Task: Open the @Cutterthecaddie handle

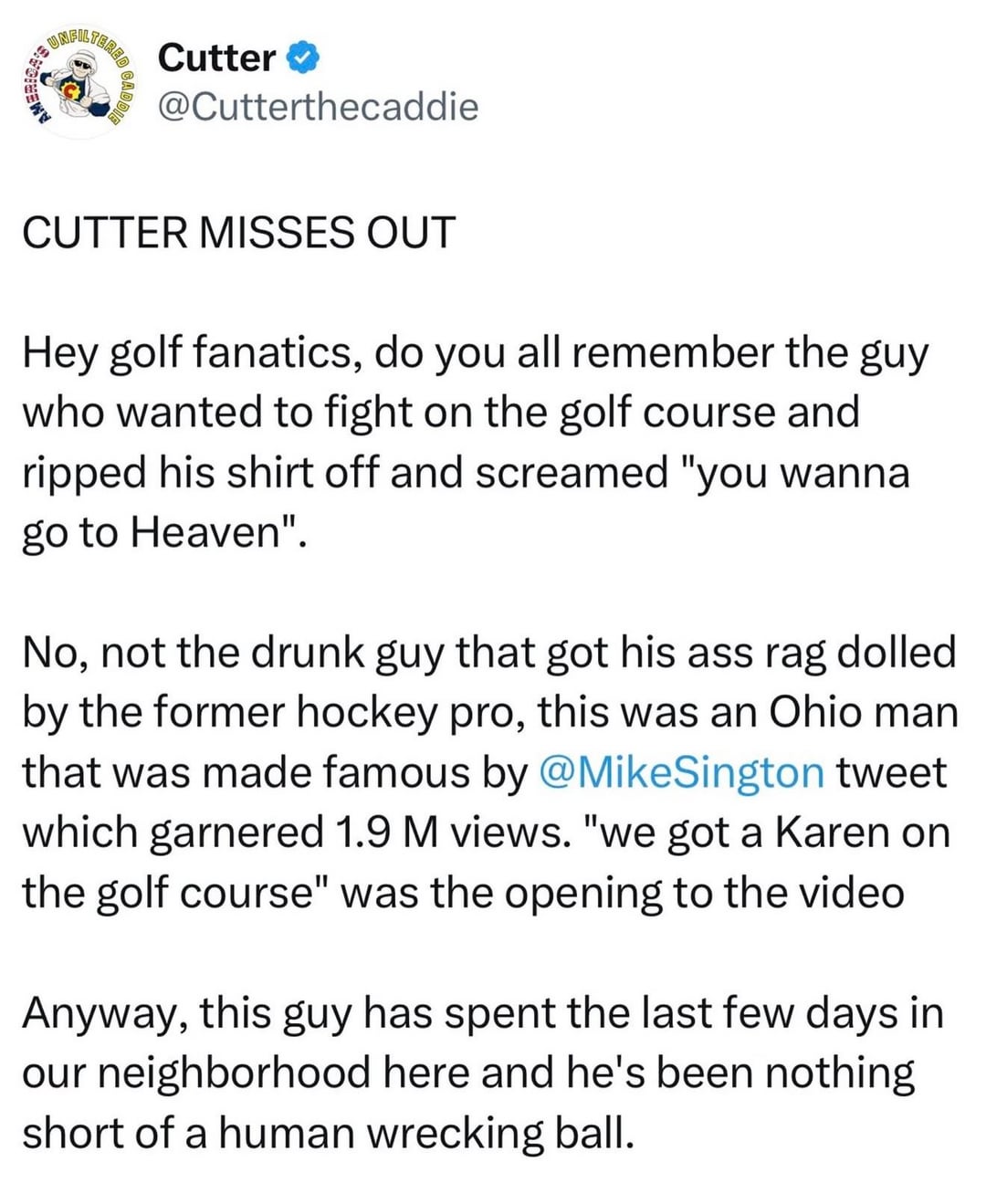Action: [318, 107]
